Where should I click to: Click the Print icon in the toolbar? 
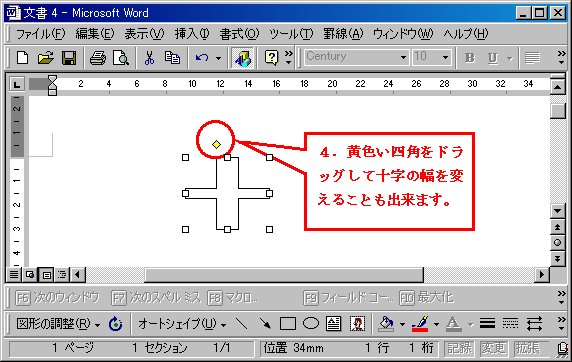(x=98, y=58)
